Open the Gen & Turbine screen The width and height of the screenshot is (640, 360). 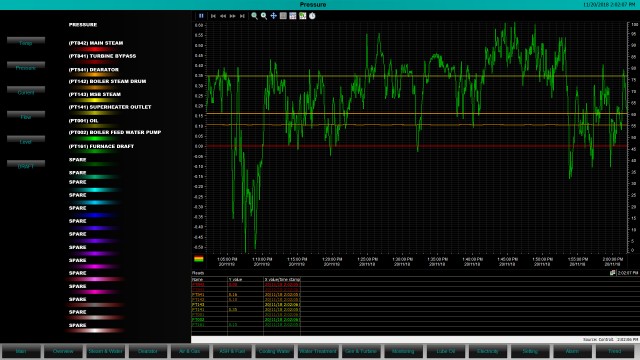tap(360, 351)
